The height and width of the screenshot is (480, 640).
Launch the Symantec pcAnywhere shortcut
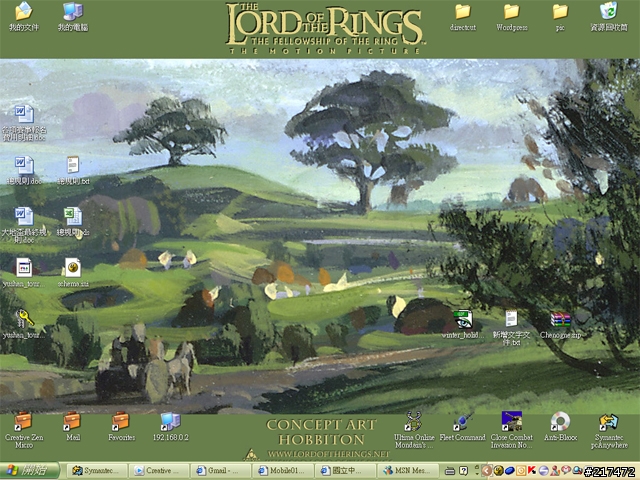click(x=609, y=430)
